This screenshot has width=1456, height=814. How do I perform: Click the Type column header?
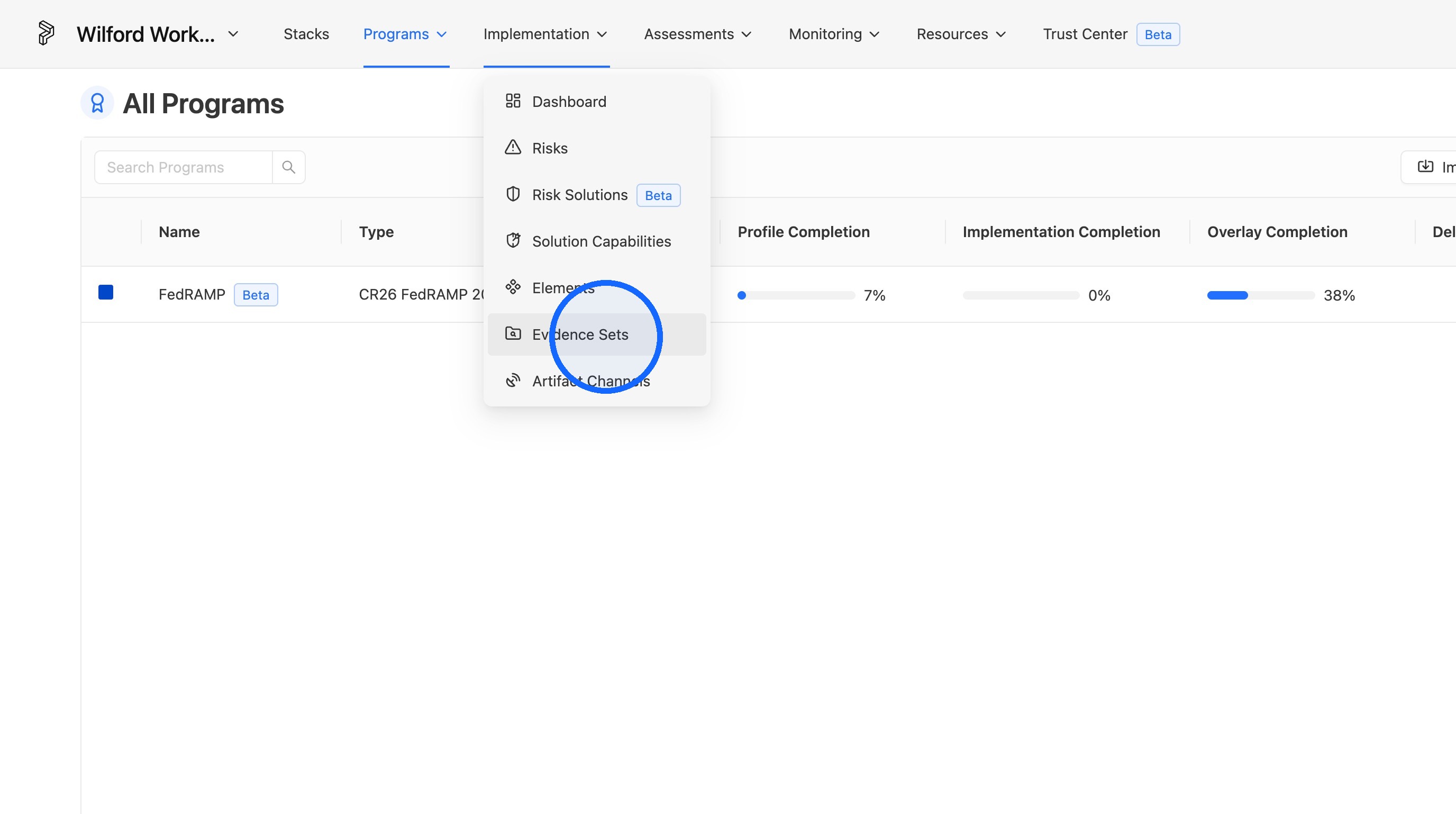[x=377, y=232]
